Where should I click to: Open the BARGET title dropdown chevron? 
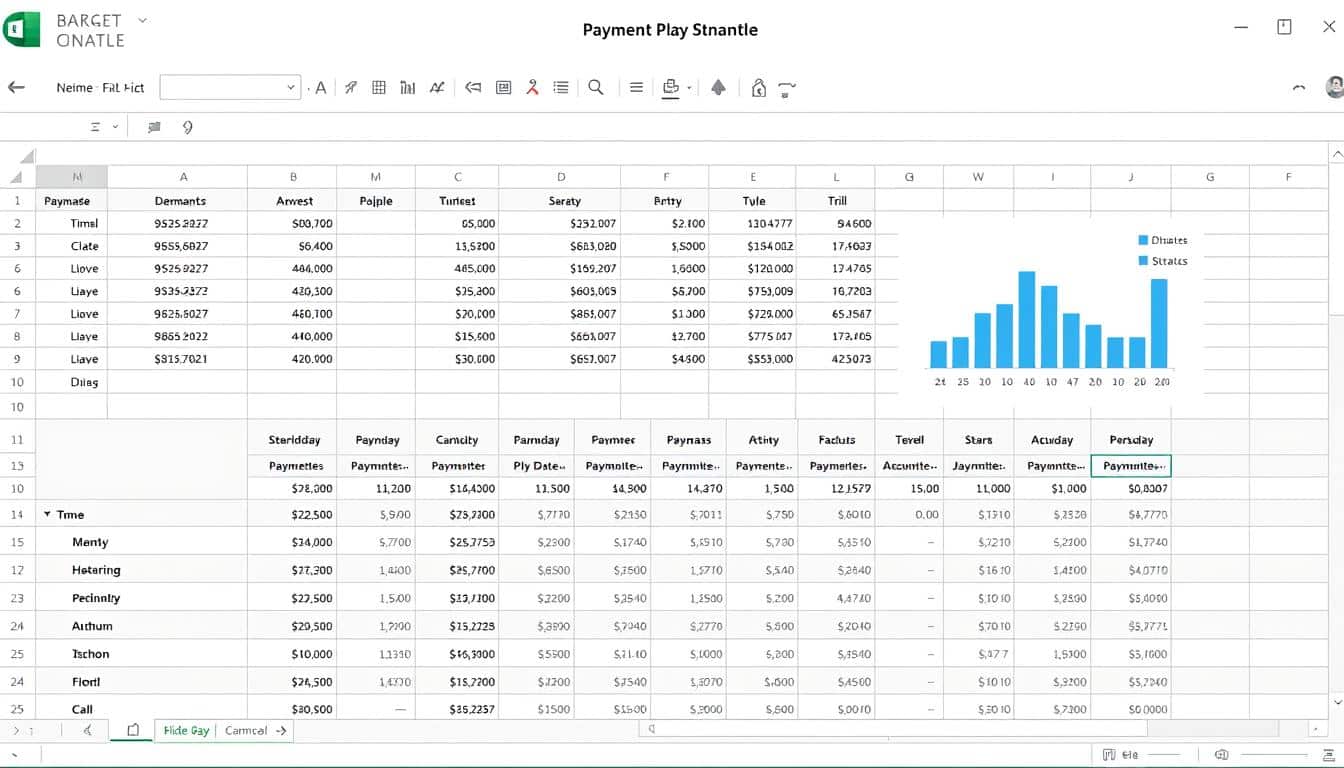(141, 20)
